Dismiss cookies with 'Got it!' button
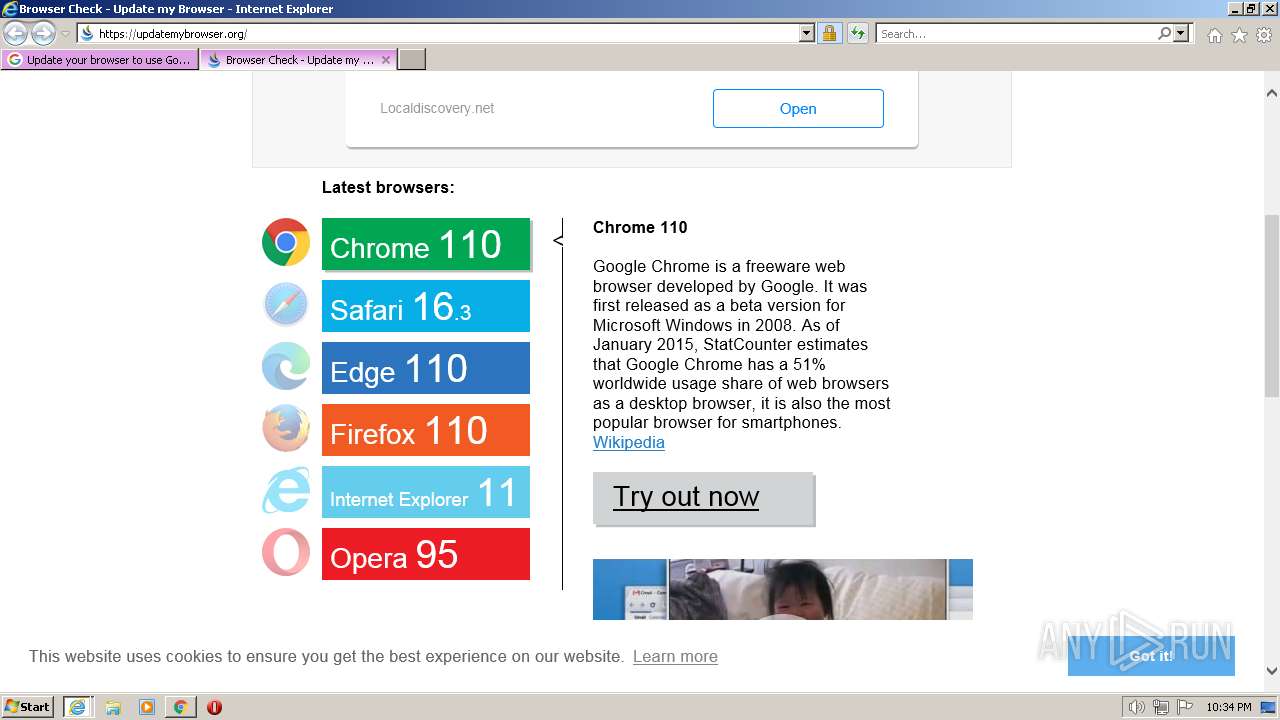Screen dimensions: 1280x720 [x=1151, y=656]
